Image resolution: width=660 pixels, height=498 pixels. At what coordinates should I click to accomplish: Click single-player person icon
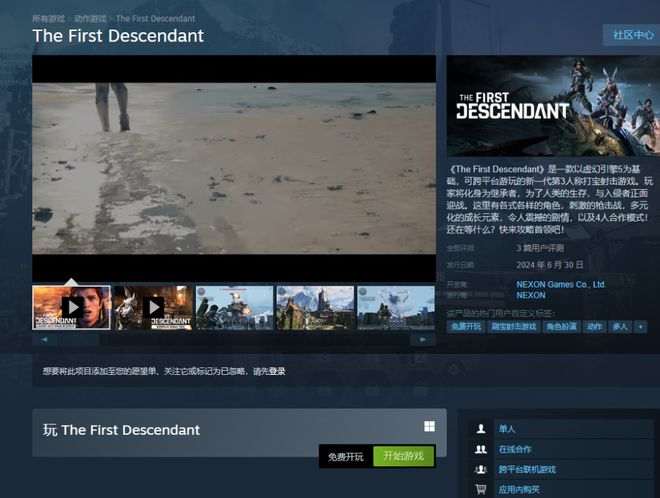pyautogui.click(x=481, y=429)
